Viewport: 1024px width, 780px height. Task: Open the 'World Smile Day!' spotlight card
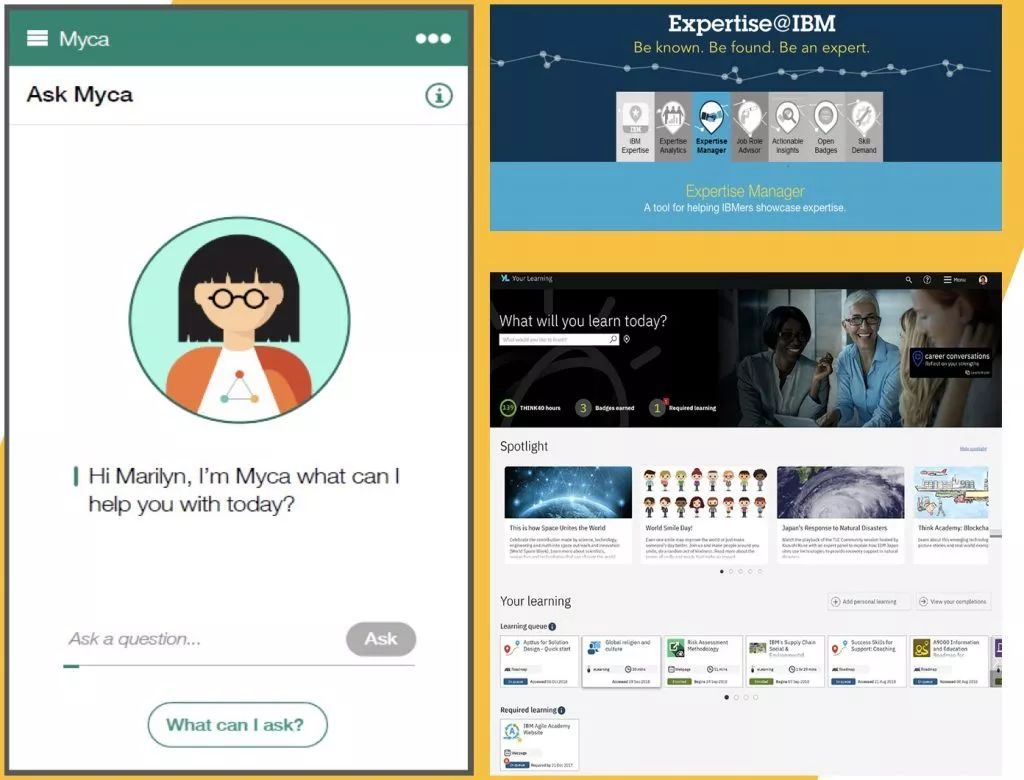(704, 514)
